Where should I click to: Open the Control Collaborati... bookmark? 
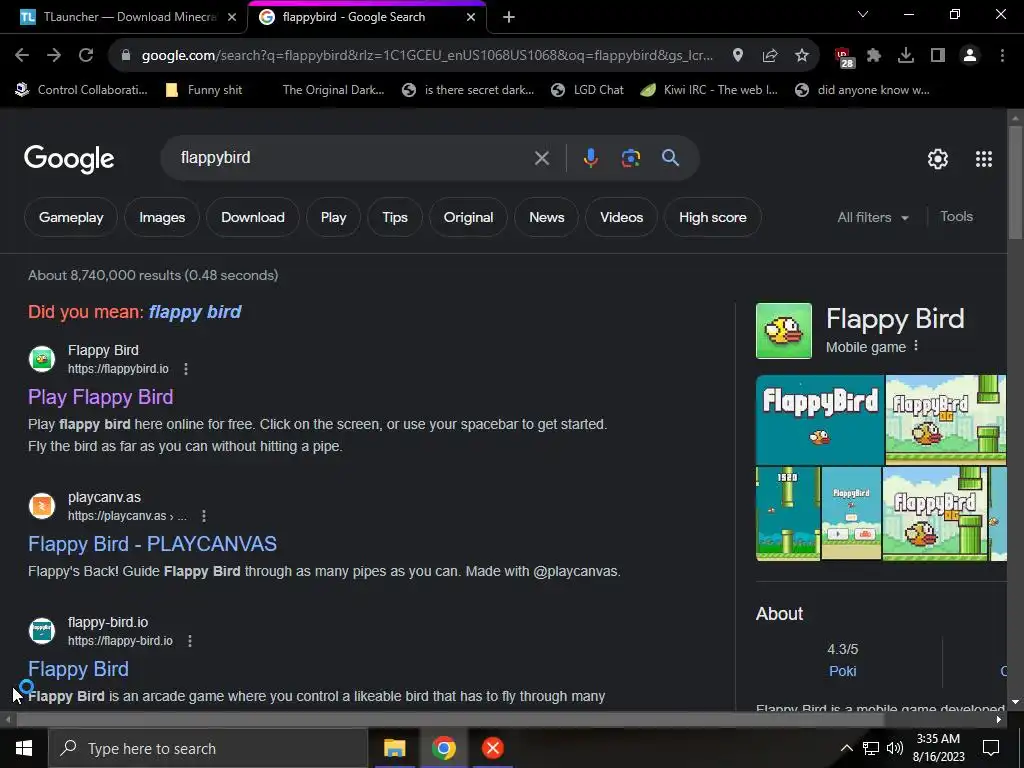(x=82, y=90)
